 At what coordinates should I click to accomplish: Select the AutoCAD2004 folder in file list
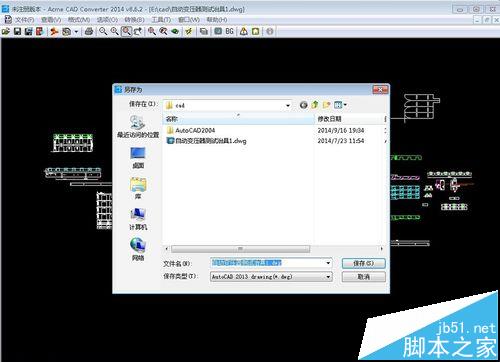[191, 130]
